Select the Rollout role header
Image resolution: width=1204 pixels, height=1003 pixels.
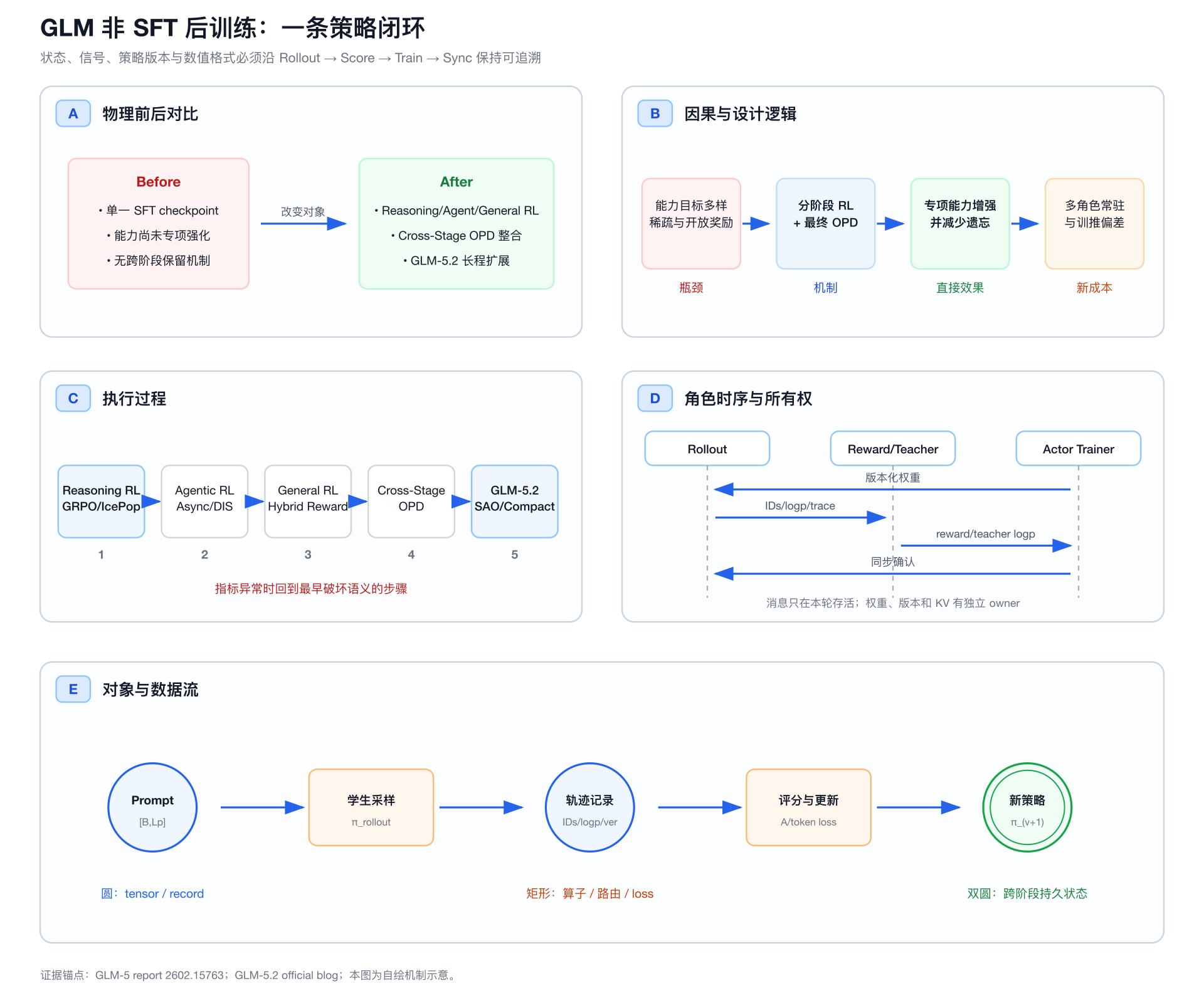click(707, 448)
